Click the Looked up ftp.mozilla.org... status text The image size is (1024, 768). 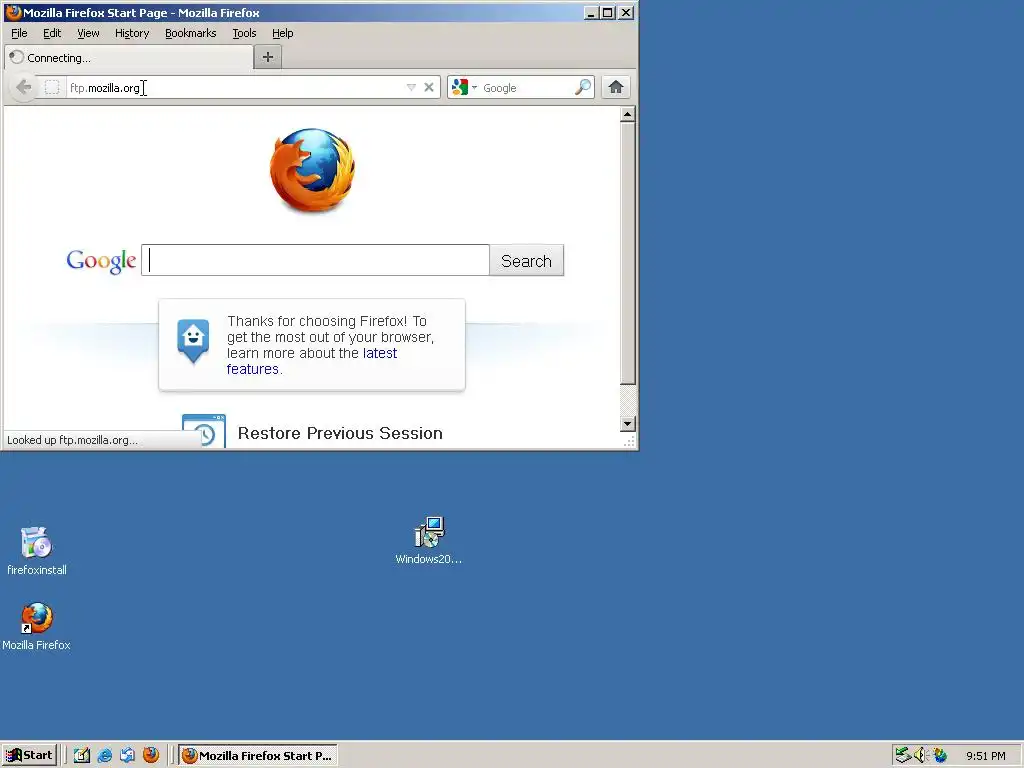point(72,440)
